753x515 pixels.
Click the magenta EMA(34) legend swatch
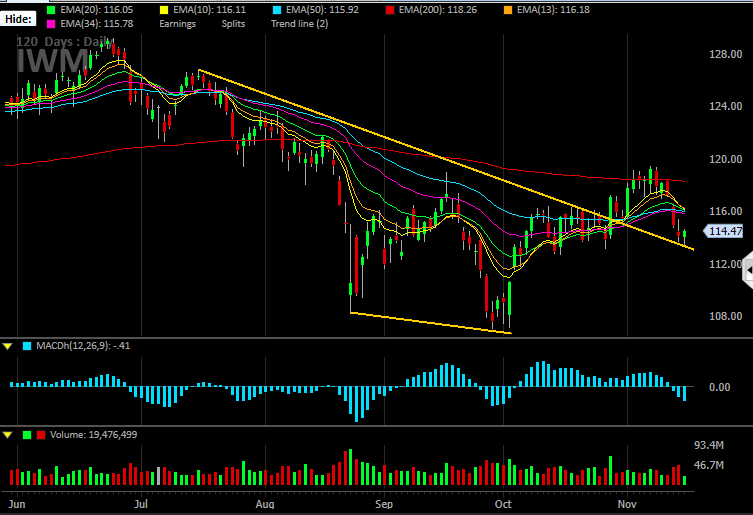tap(51, 24)
